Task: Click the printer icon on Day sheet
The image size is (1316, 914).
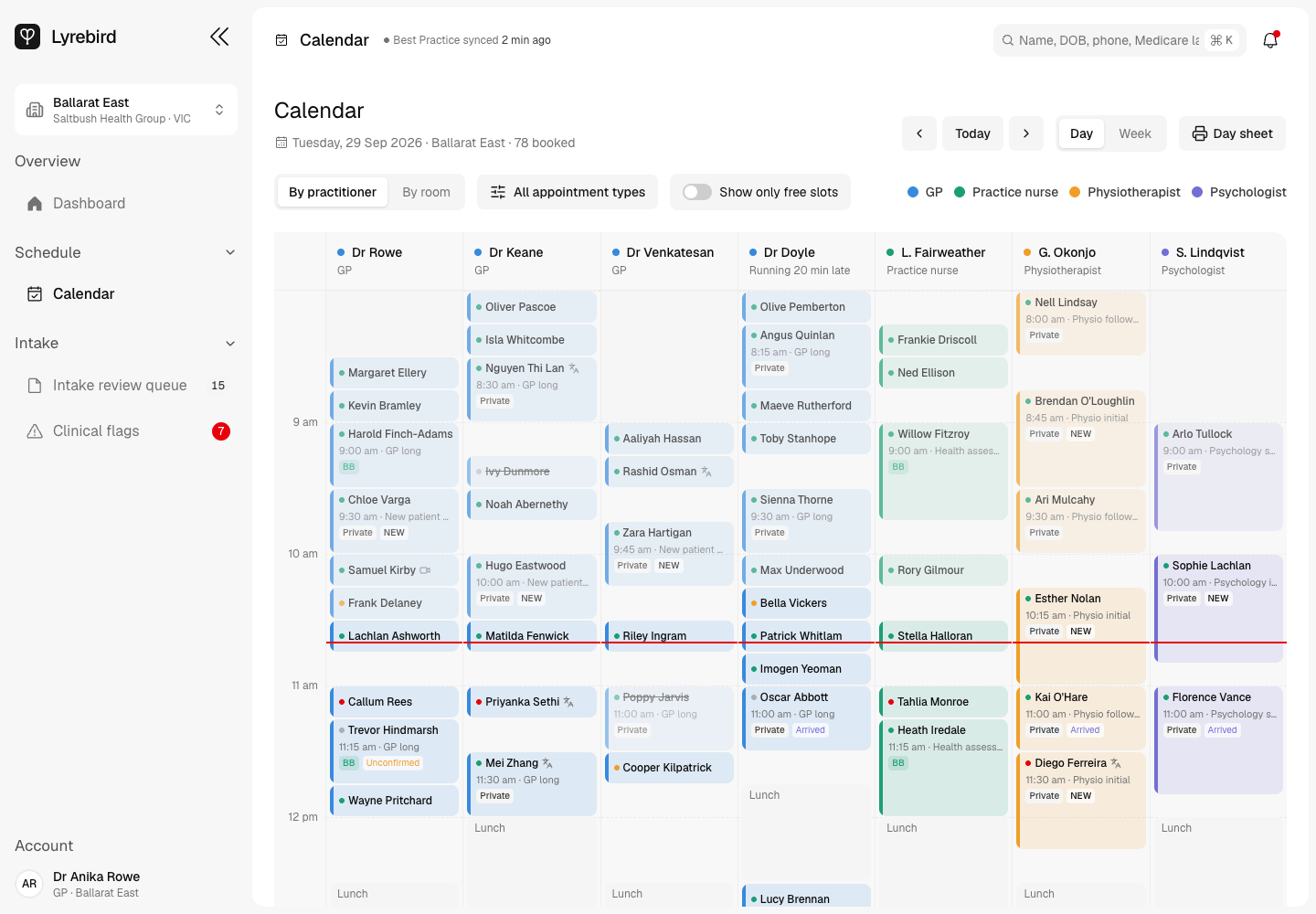Action: [x=1200, y=133]
